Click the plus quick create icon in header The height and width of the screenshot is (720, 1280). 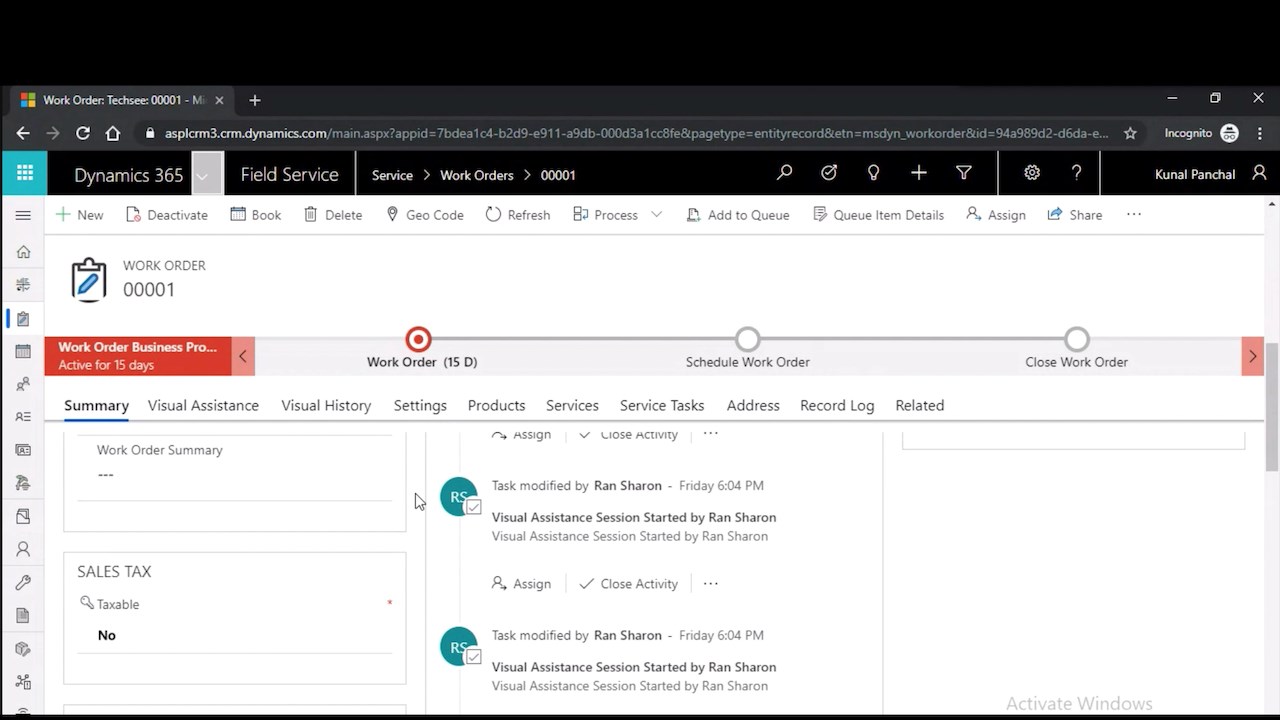coord(918,173)
